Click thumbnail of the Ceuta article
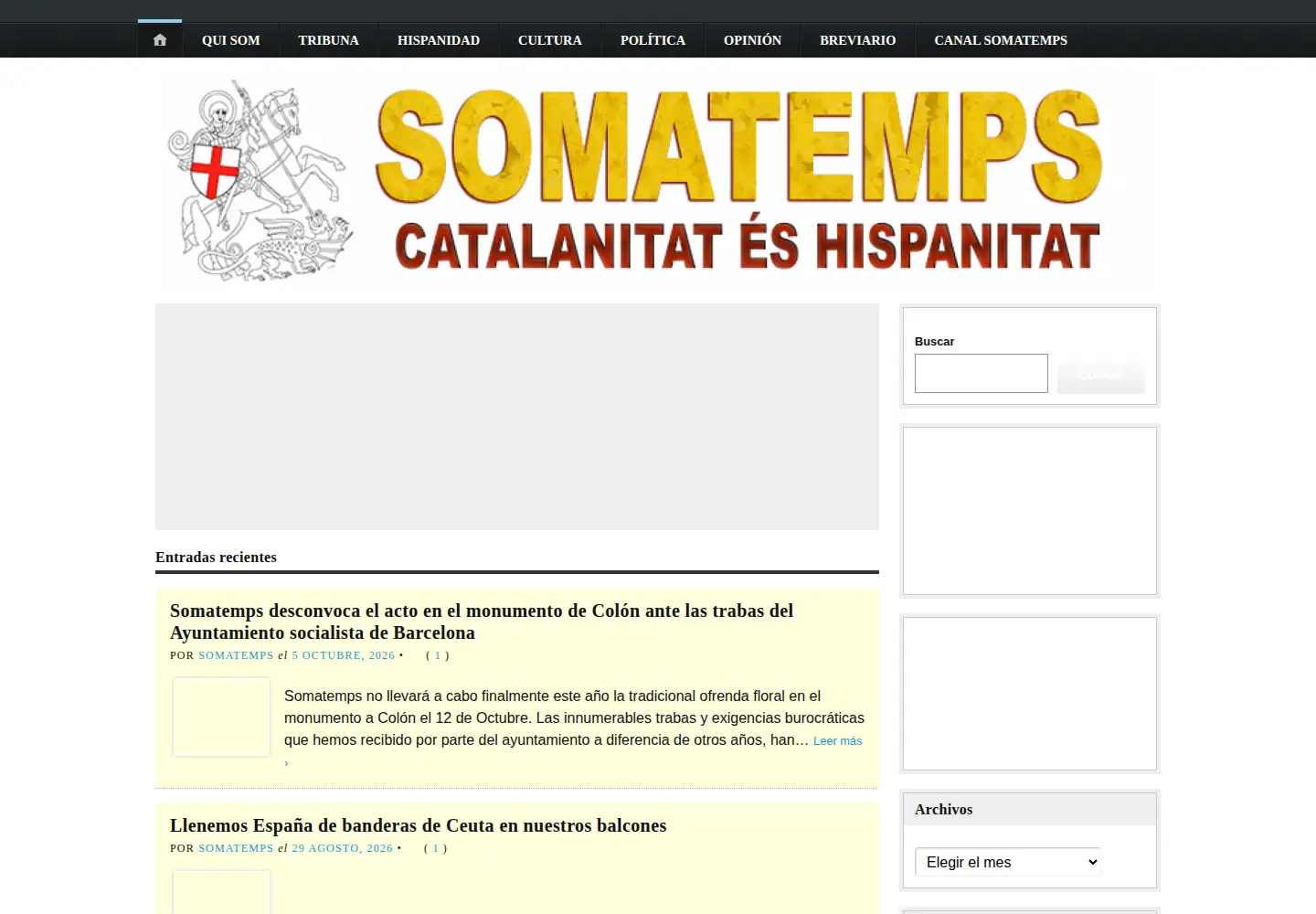 point(221,892)
